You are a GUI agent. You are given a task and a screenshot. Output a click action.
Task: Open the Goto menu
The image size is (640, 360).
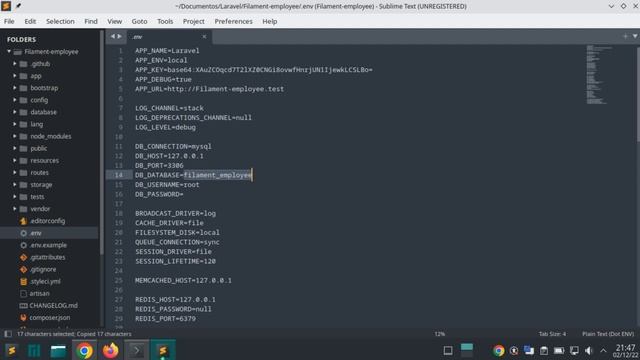tap(139, 21)
